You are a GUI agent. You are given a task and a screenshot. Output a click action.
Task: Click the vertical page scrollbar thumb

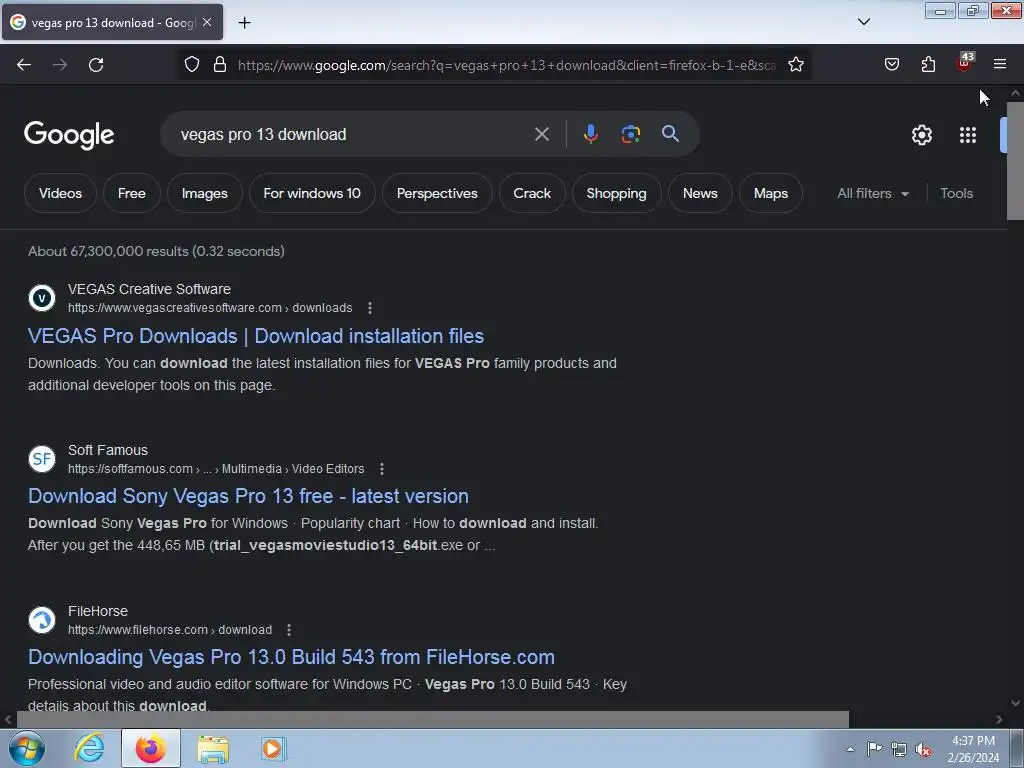pos(1015,161)
